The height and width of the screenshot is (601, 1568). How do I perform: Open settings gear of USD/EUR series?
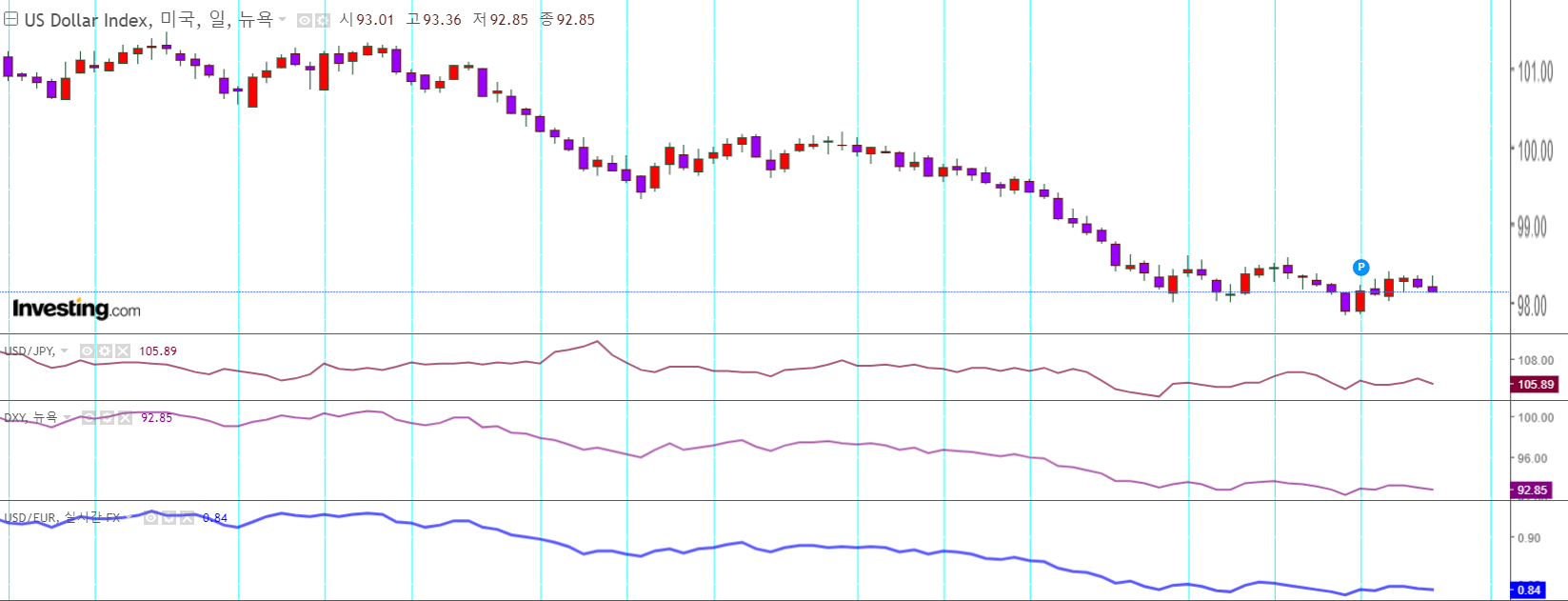(169, 517)
